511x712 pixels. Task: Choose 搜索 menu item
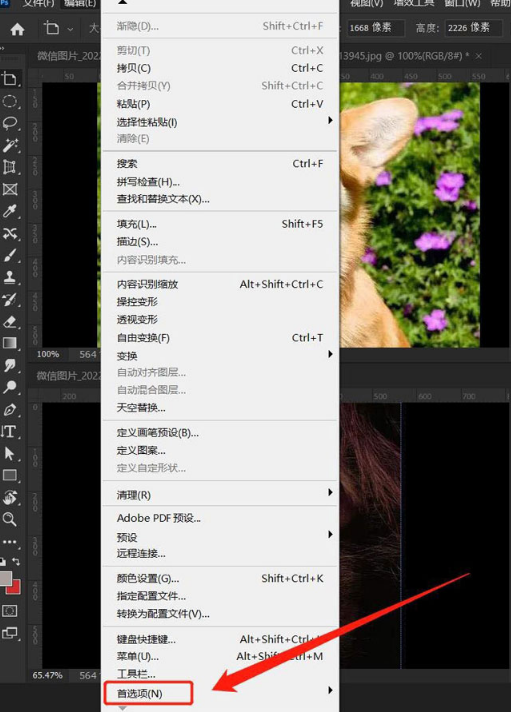220,163
